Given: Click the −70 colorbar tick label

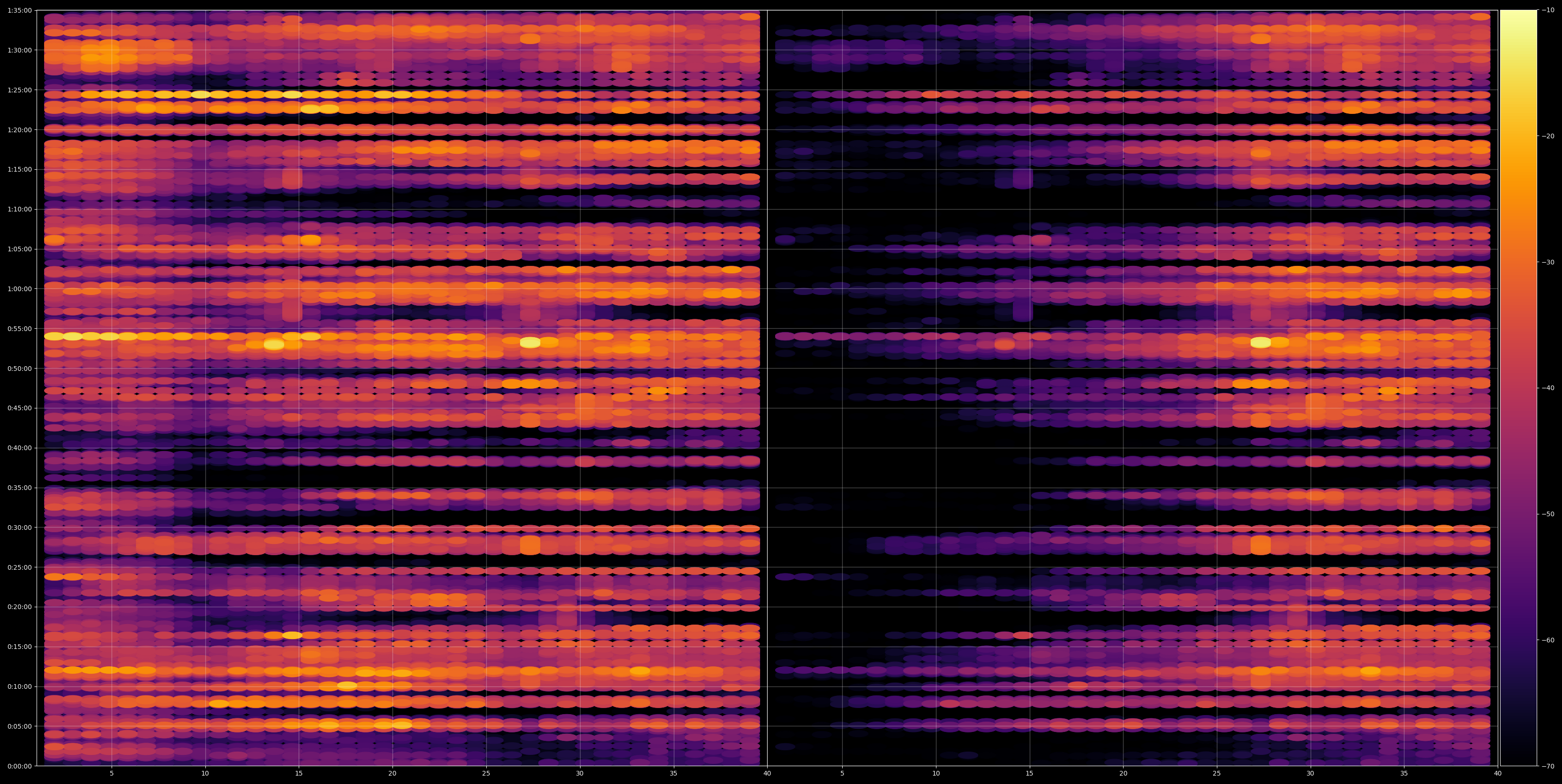Looking at the screenshot, I should (x=1547, y=766).
